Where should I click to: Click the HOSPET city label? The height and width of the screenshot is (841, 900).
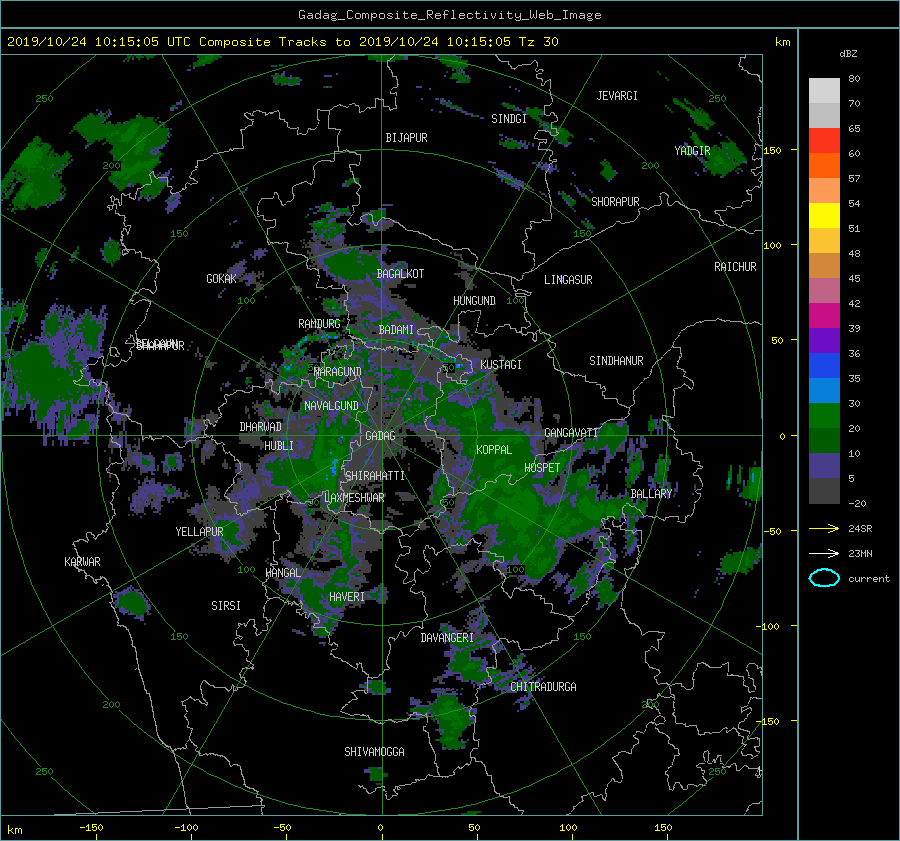click(x=542, y=468)
